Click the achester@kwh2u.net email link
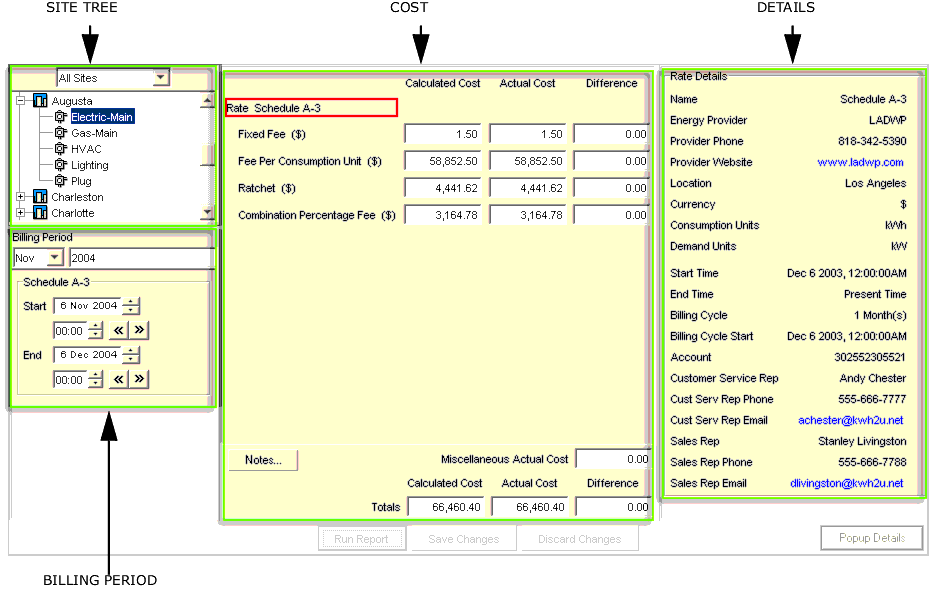 [850, 420]
